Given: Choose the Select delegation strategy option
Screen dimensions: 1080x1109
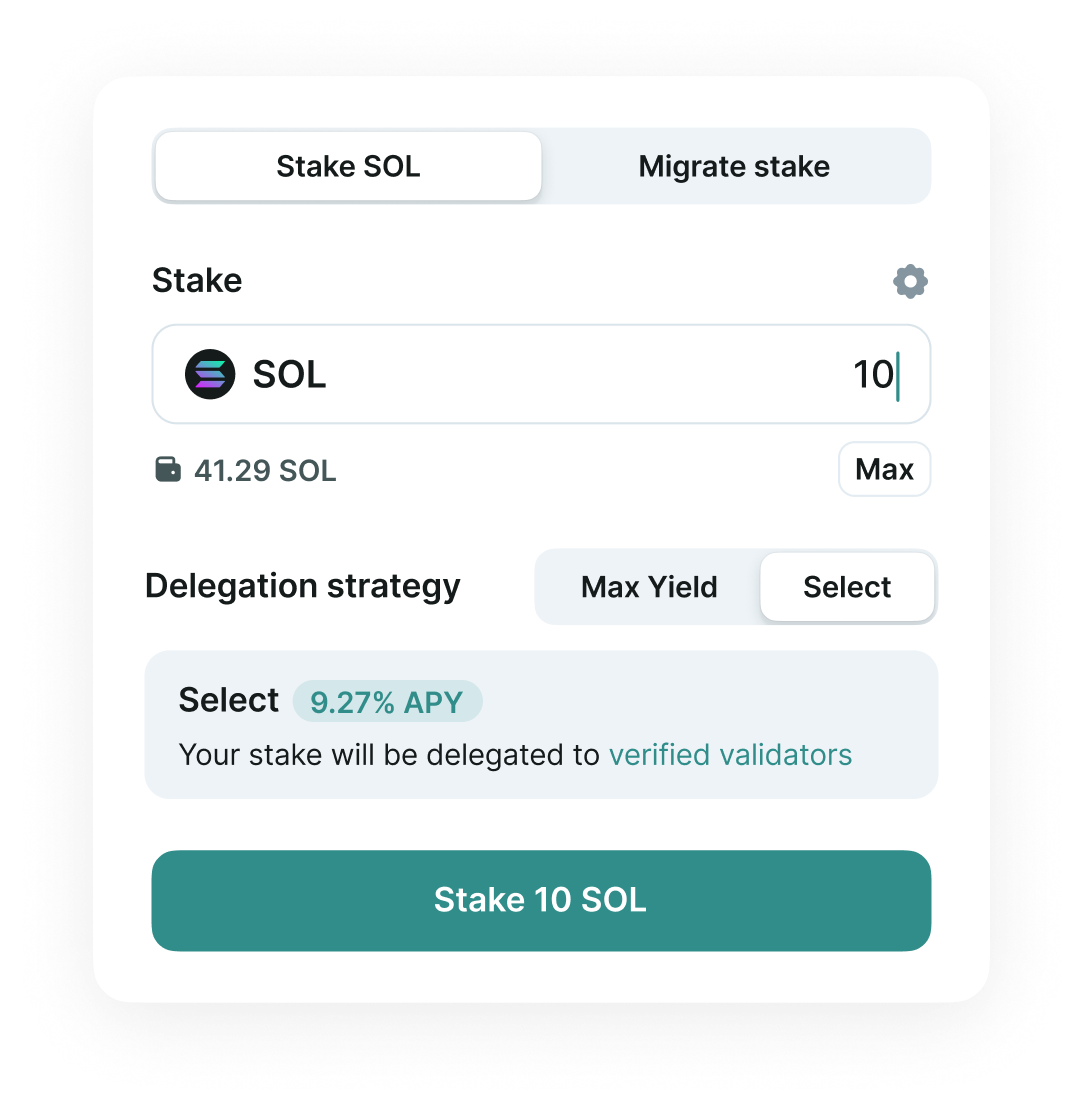Looking at the screenshot, I should click(847, 587).
